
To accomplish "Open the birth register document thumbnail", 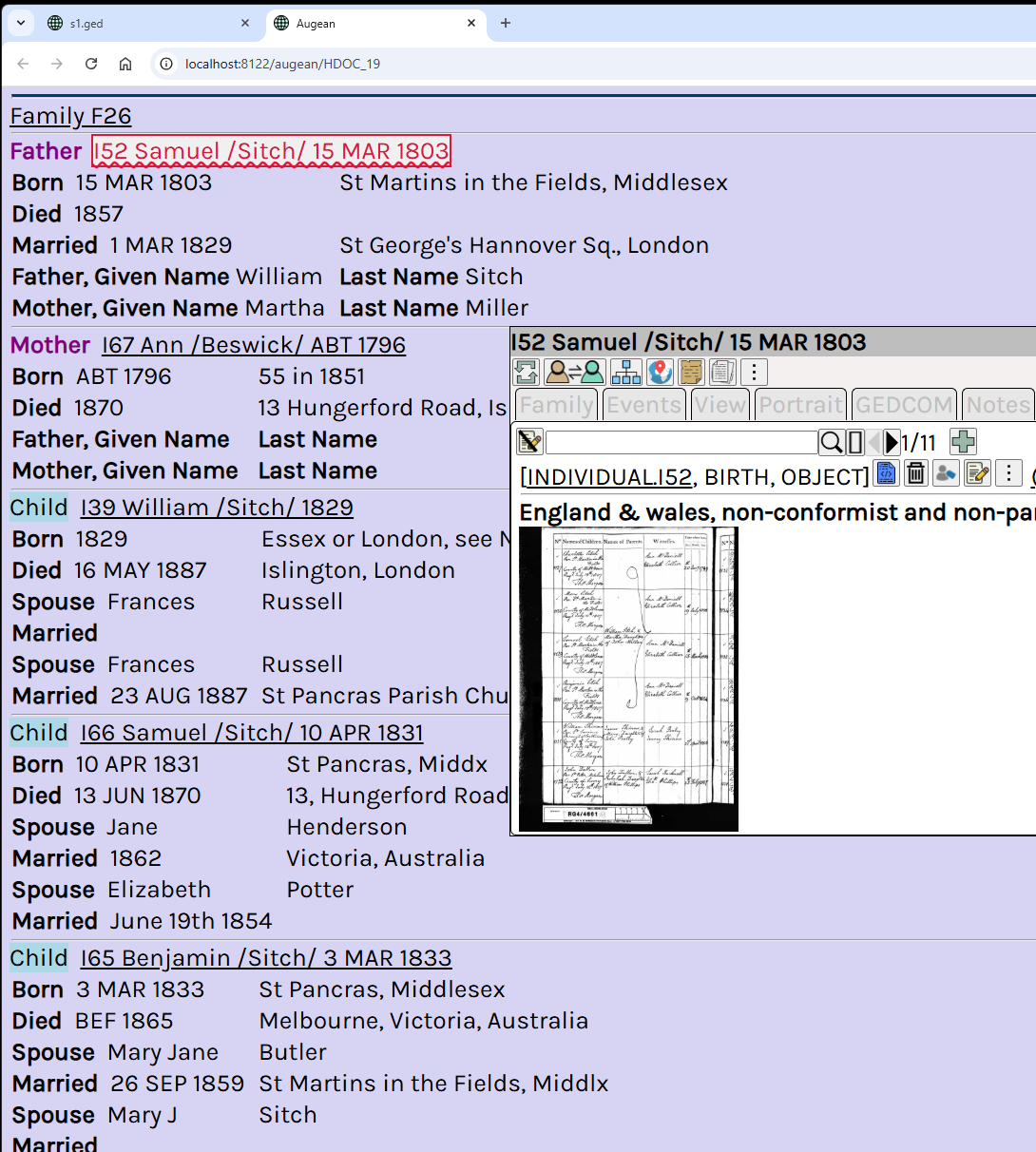I will (628, 679).
